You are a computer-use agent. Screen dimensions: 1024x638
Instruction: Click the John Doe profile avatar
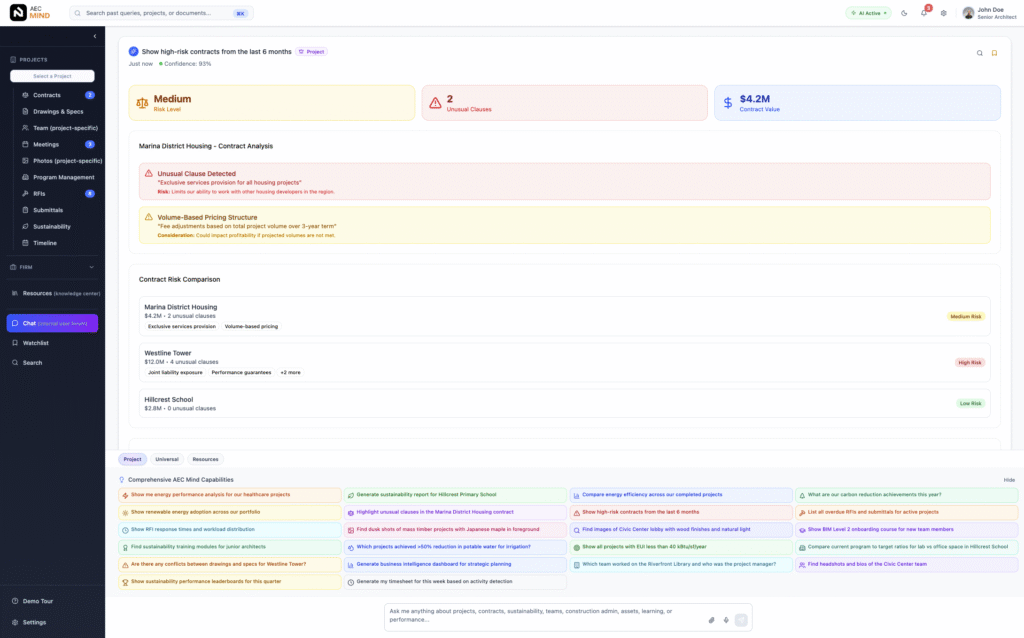[966, 13]
